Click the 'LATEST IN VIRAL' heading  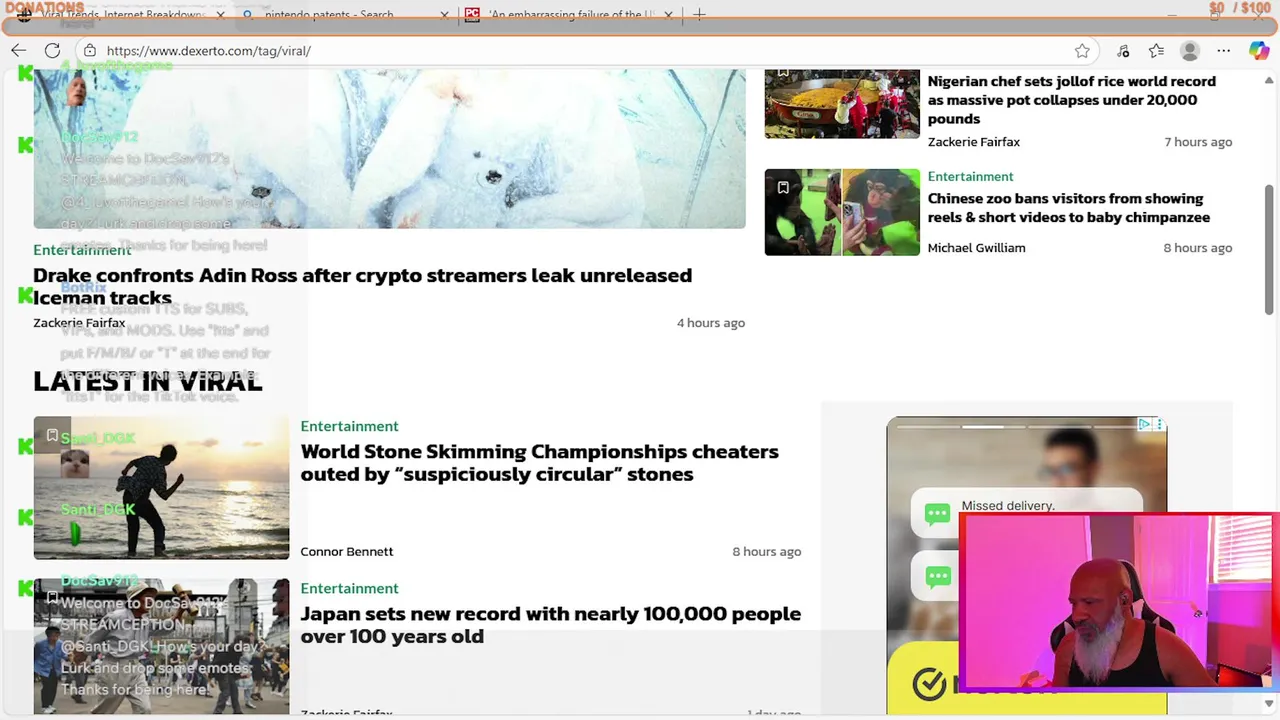pos(147,381)
